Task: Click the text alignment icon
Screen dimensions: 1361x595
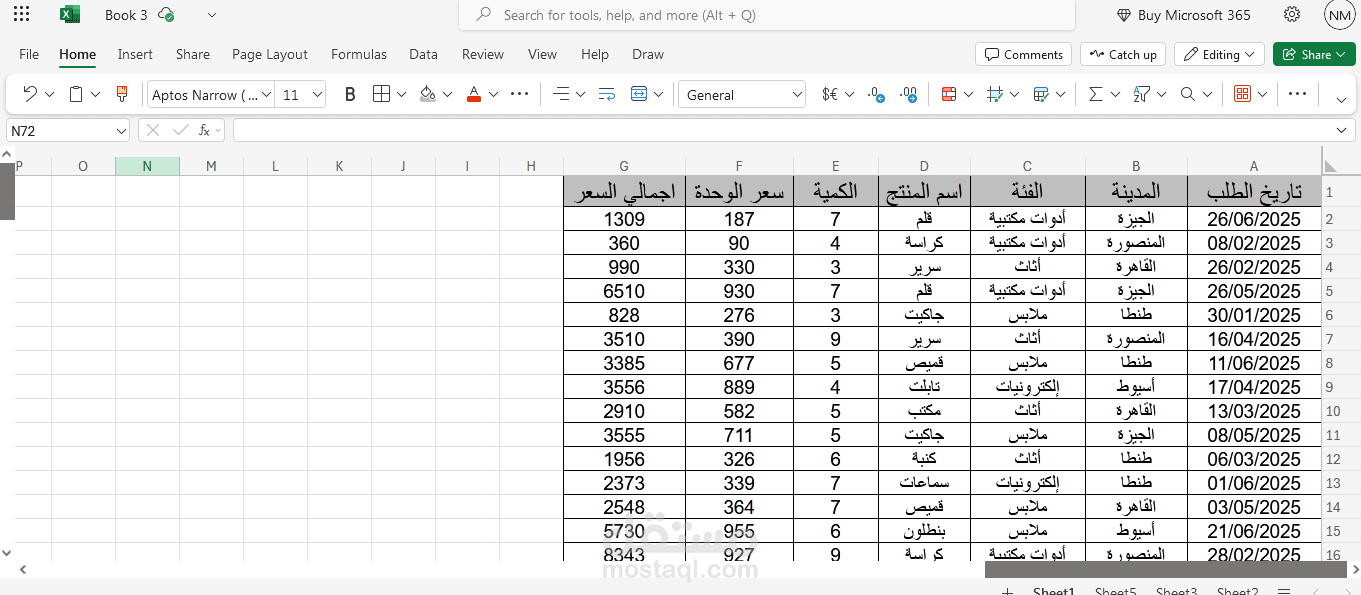Action: coord(561,94)
